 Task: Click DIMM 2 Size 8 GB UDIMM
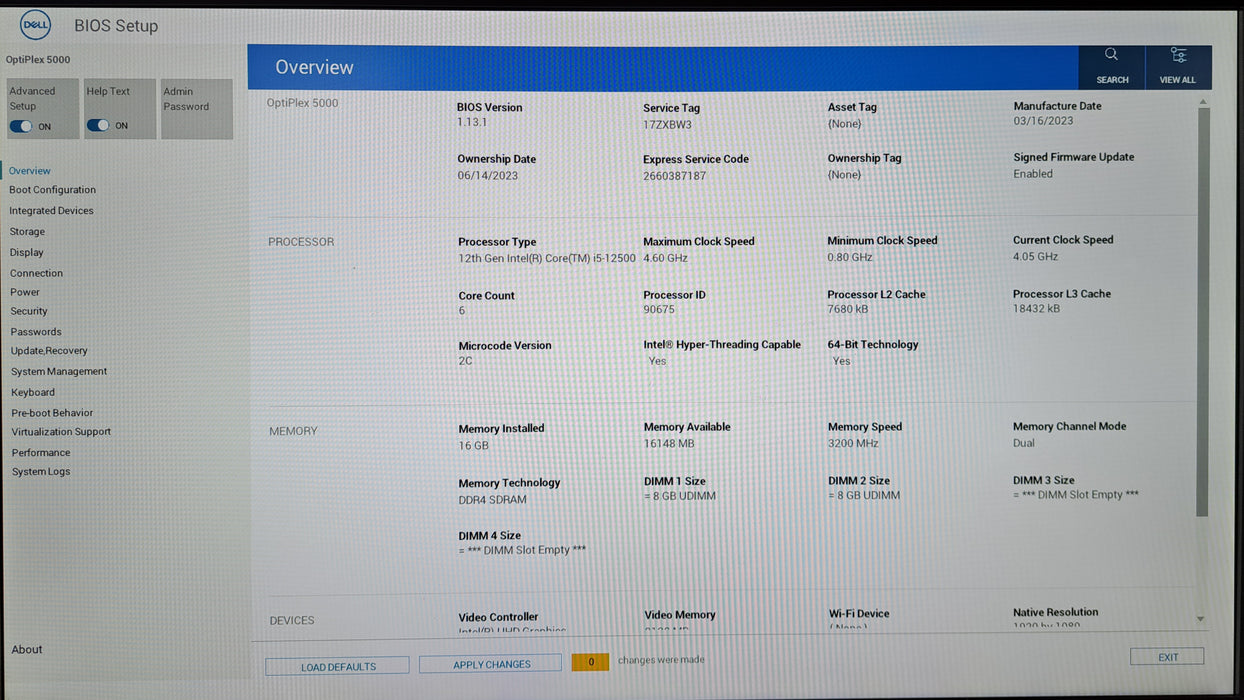(864, 496)
